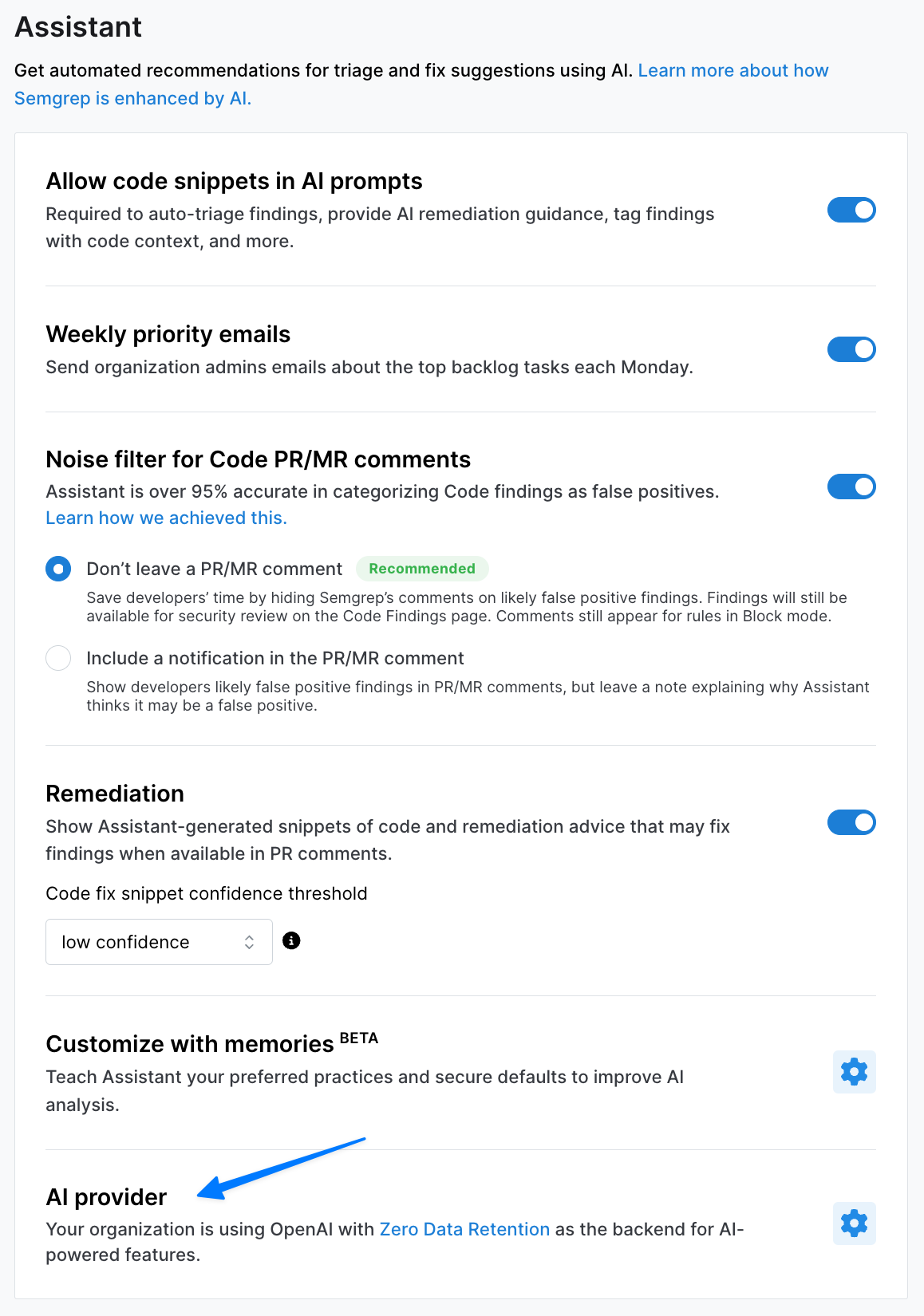Click the Recommended badge

click(x=422, y=569)
